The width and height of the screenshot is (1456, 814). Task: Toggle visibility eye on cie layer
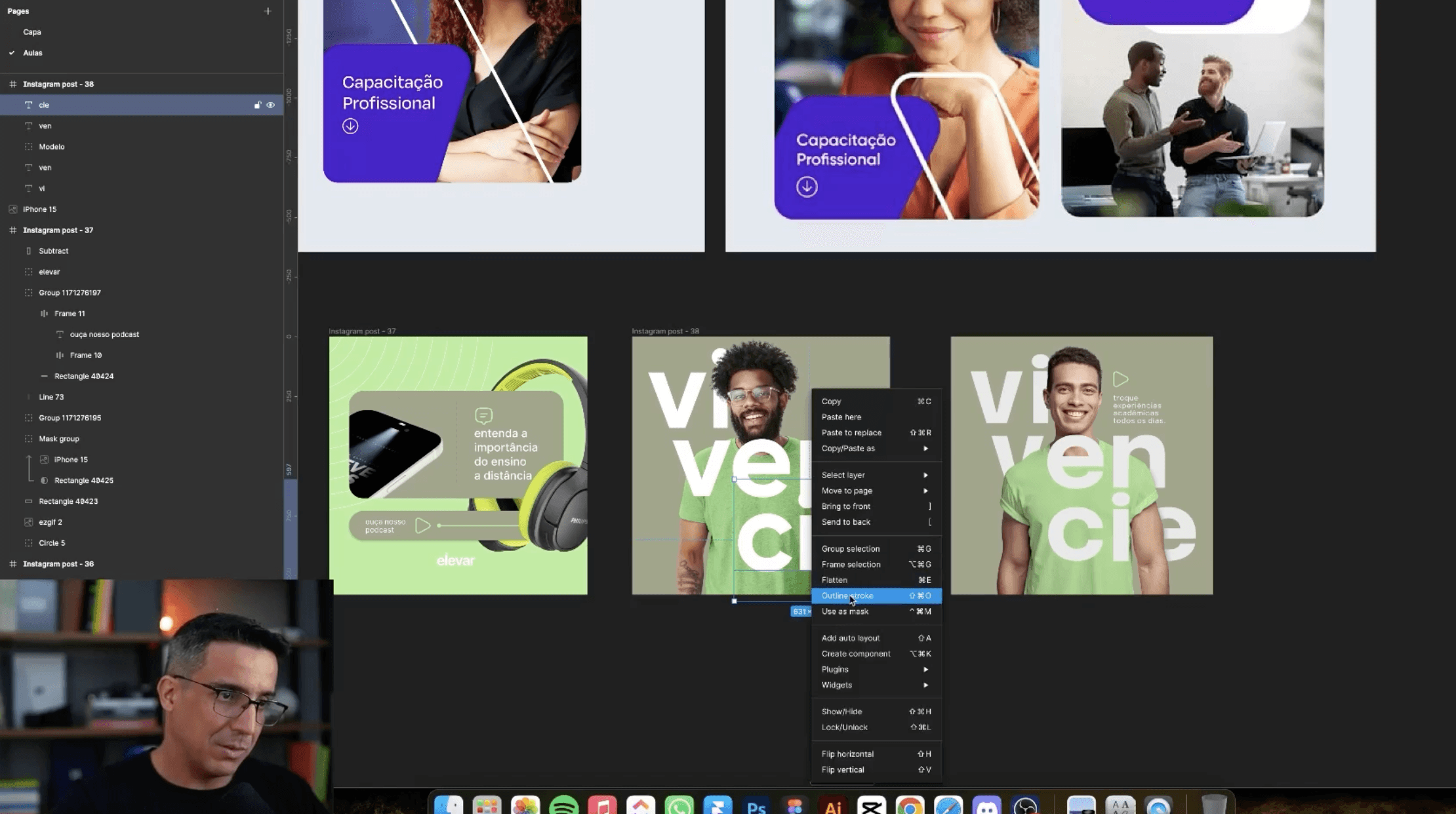(270, 105)
